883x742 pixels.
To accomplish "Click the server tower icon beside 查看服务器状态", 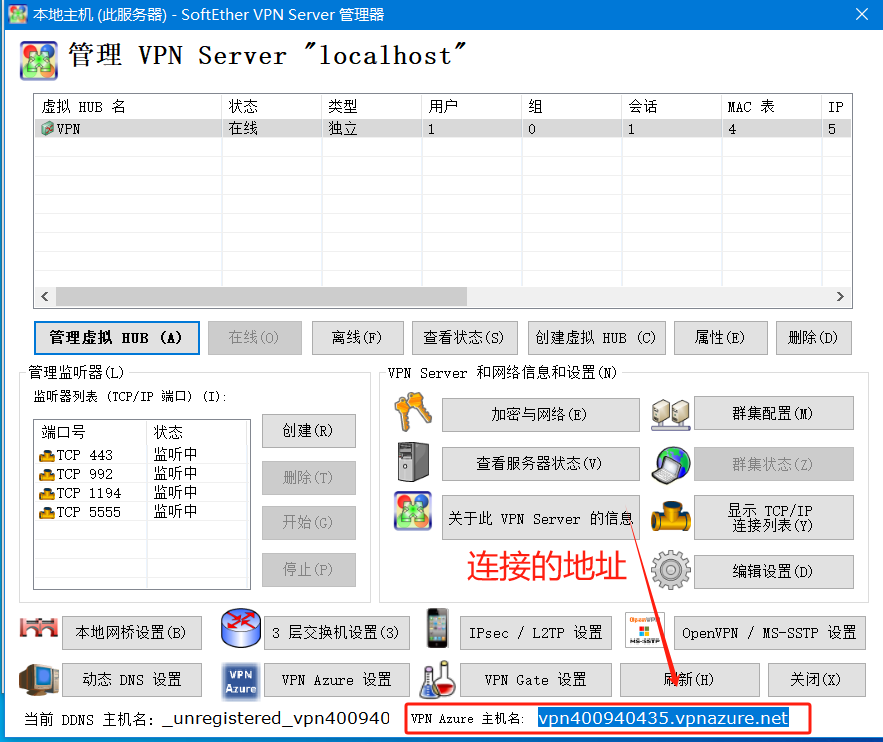I will pyautogui.click(x=413, y=462).
